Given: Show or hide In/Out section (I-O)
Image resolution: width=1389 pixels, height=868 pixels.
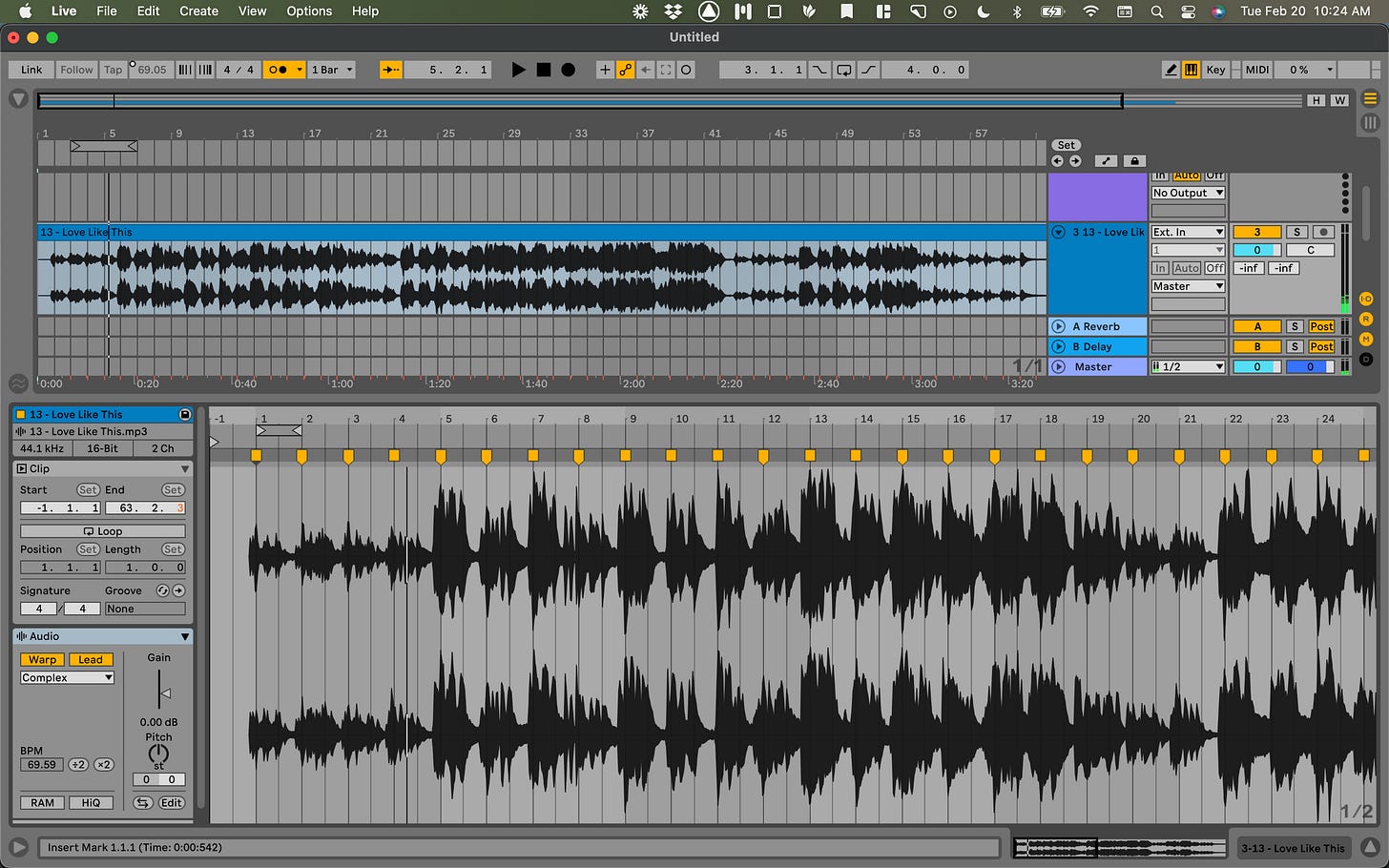Looking at the screenshot, I should coord(1366,300).
